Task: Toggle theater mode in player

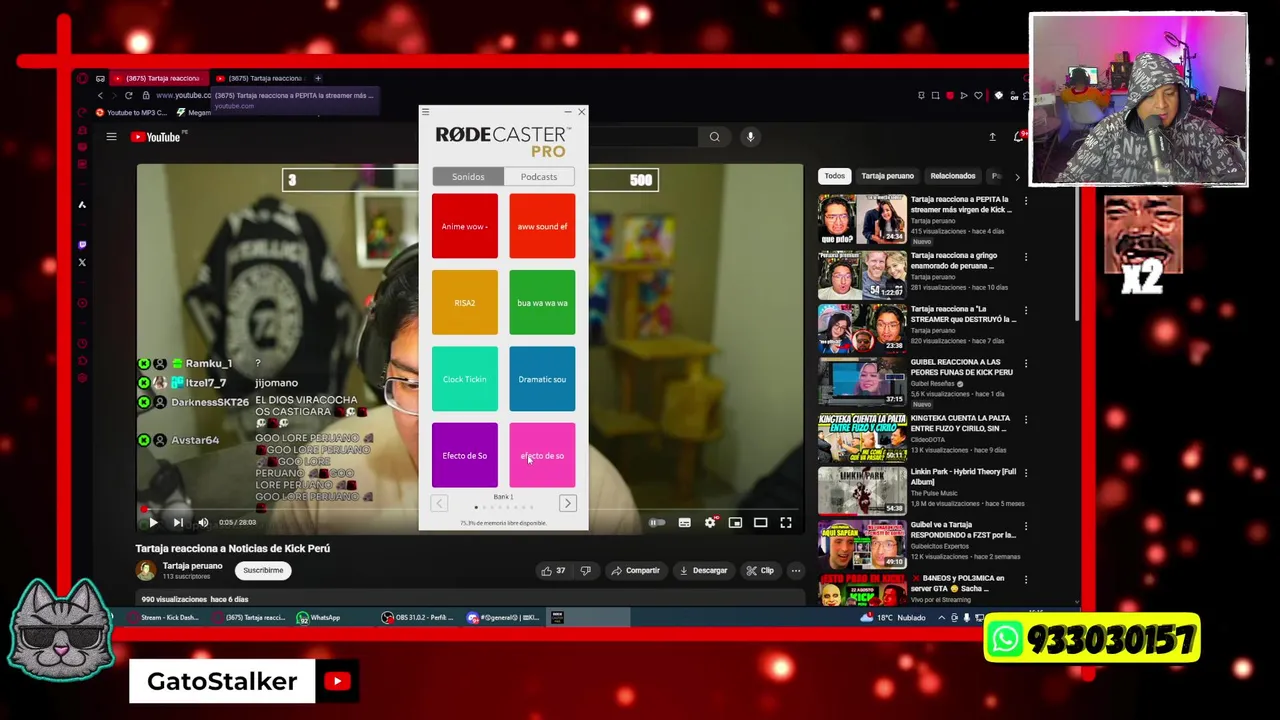Action: pos(760,522)
